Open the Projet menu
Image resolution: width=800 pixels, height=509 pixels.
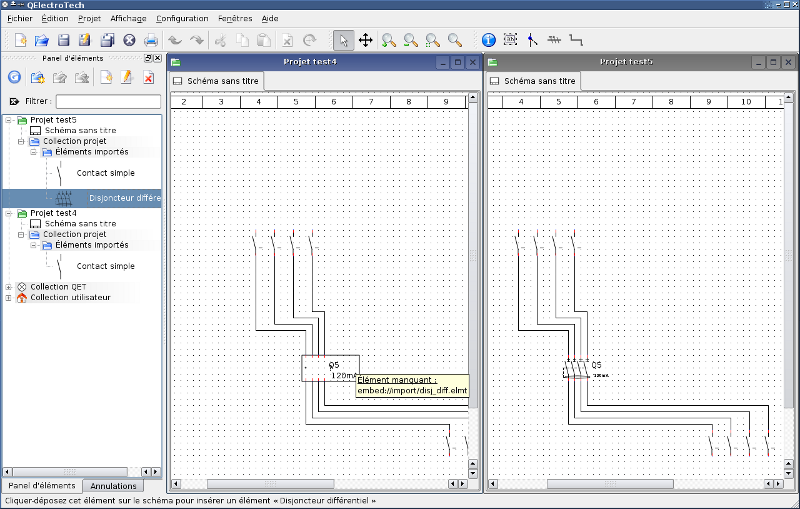(89, 18)
